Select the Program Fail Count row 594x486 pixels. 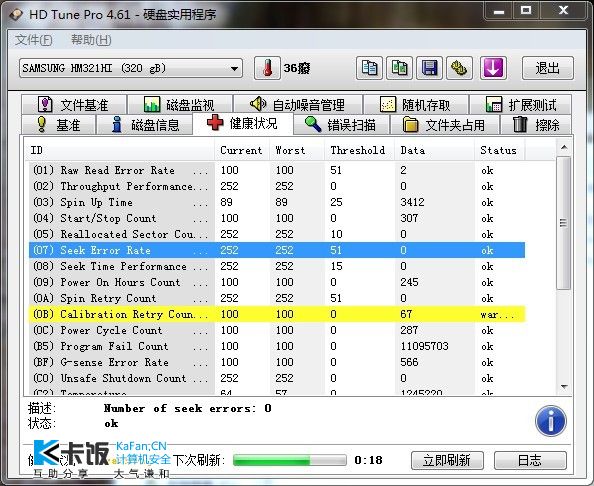277,346
